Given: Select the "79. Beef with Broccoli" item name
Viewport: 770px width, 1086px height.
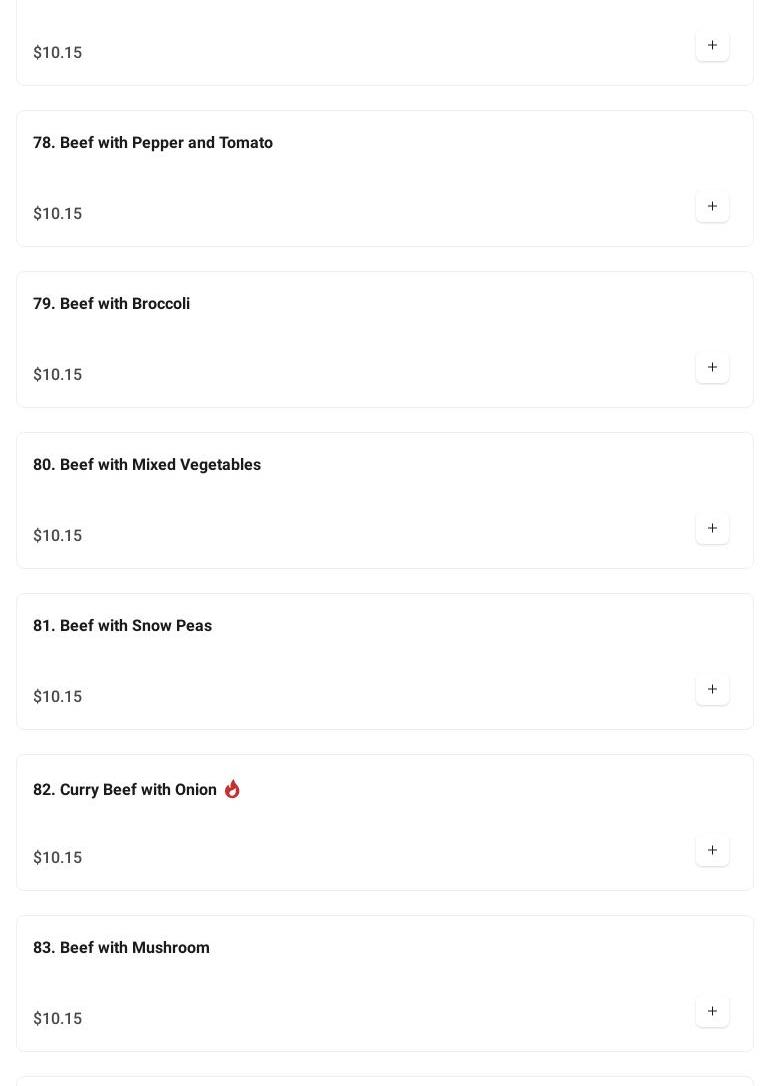Looking at the screenshot, I should tap(111, 304).
